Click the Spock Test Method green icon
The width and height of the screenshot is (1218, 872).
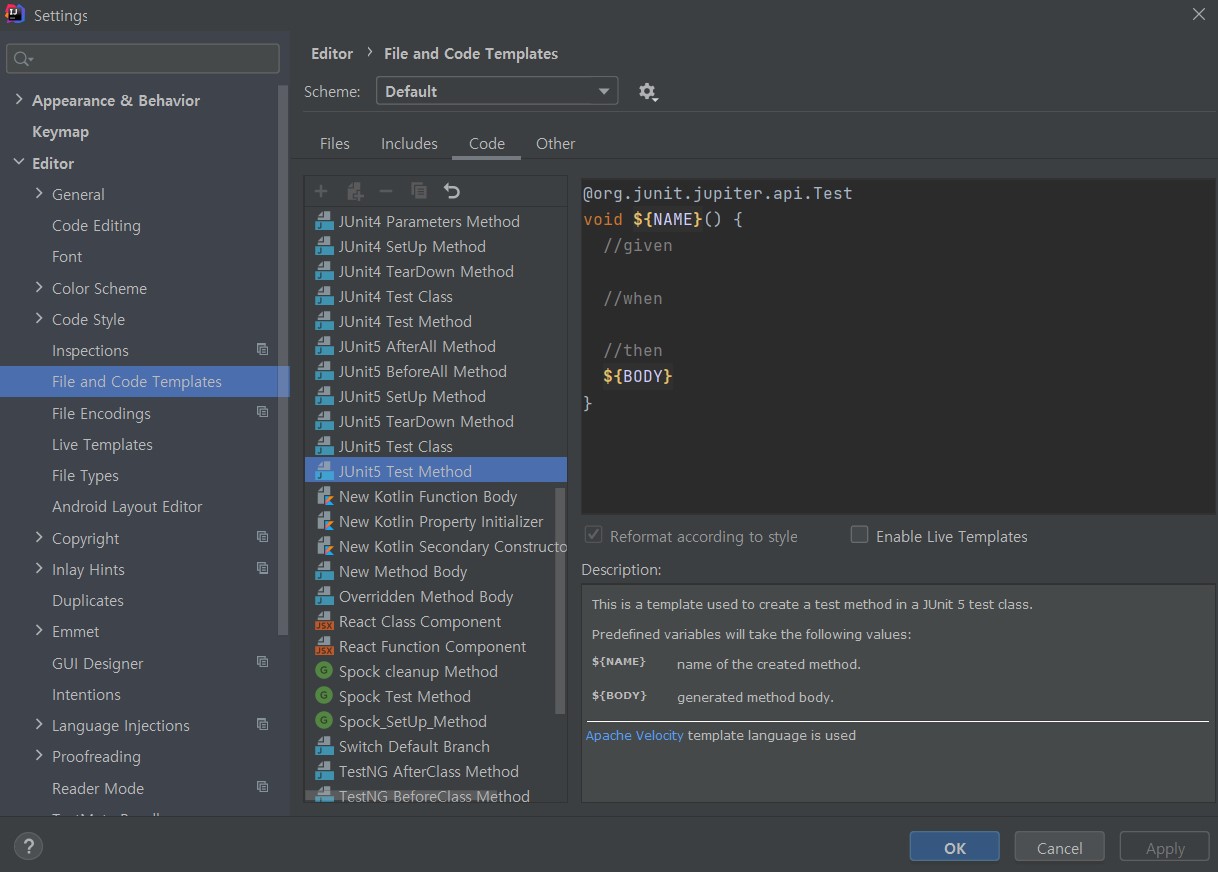324,697
